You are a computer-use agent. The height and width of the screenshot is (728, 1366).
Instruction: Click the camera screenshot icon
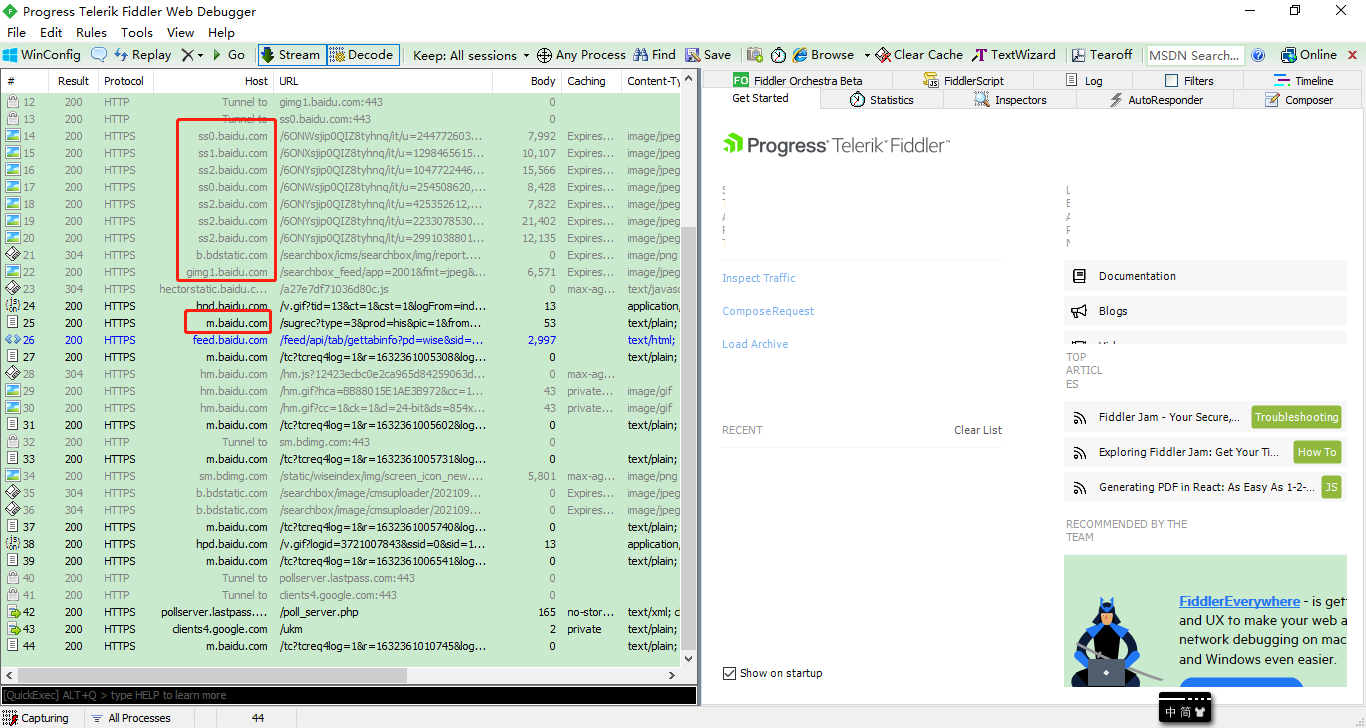pos(755,55)
